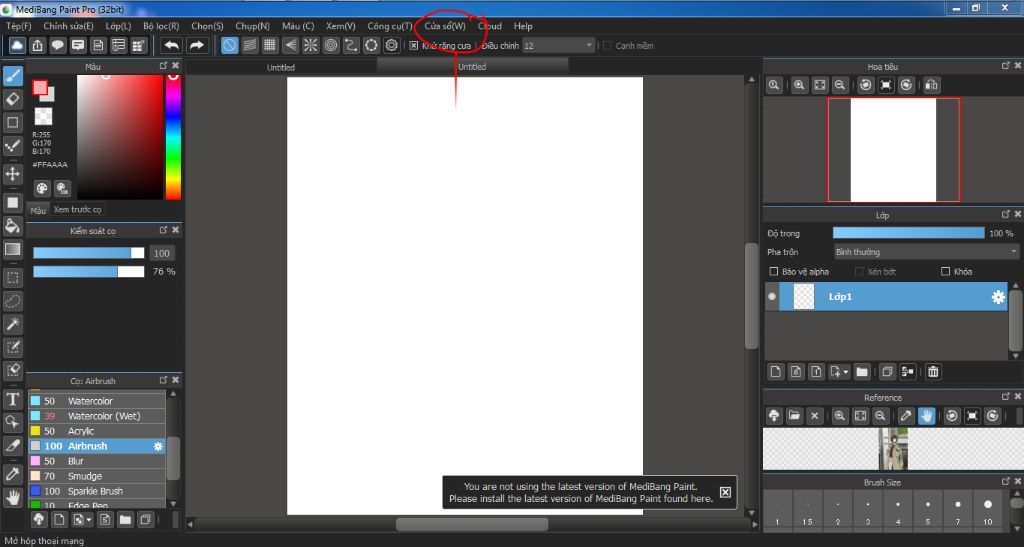The width and height of the screenshot is (1024, 547).
Task: Select Smudge brush in list
Action: pyautogui.click(x=97, y=476)
